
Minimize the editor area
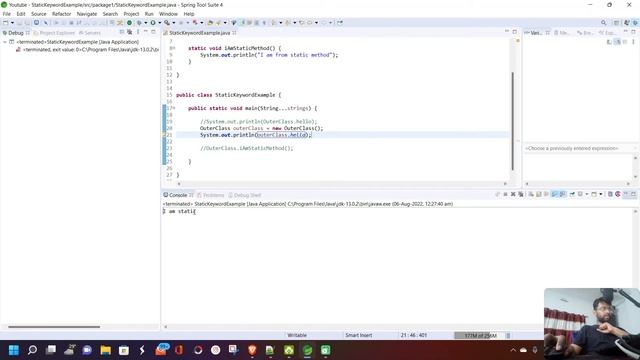(x=507, y=32)
